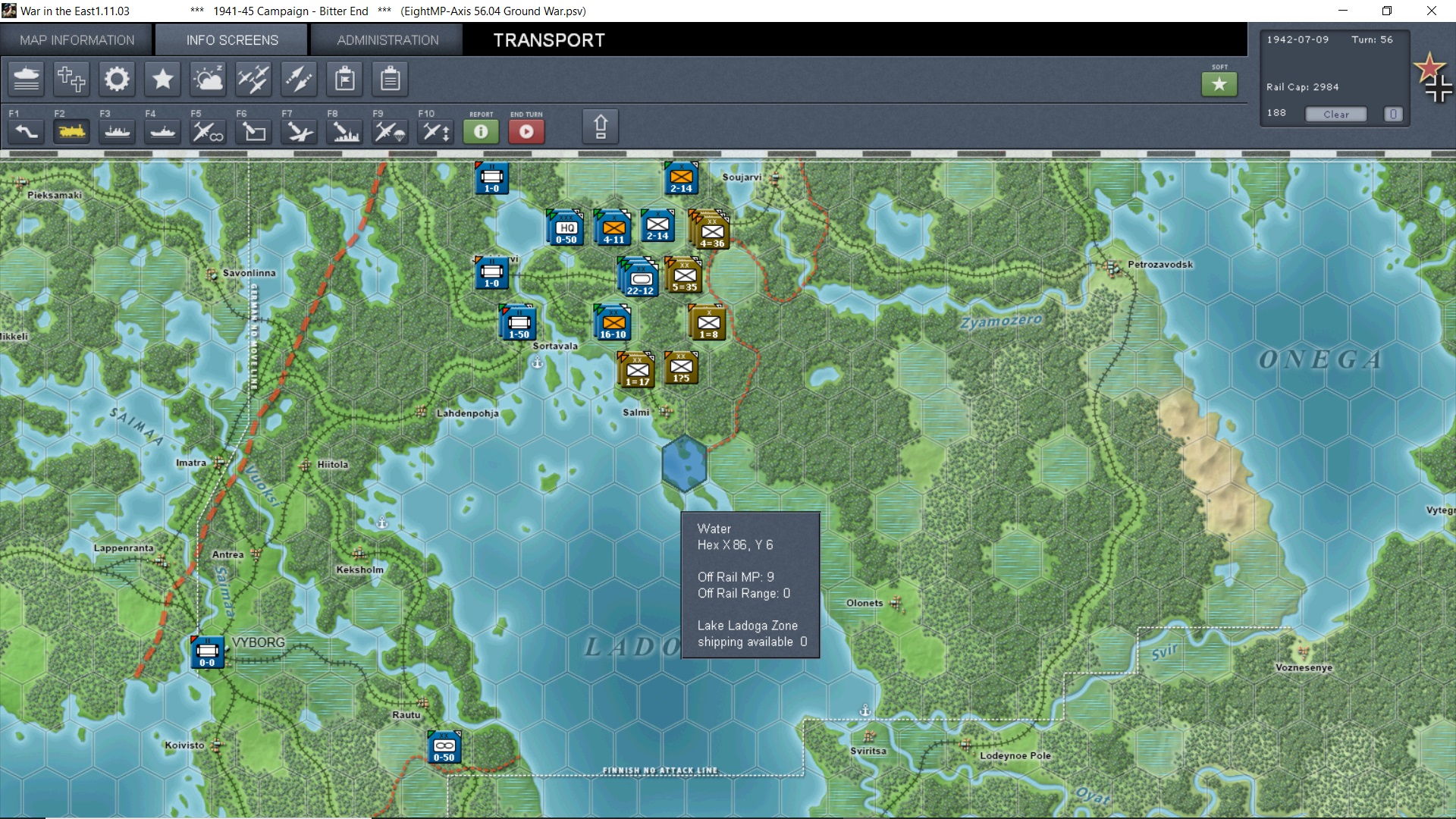Viewport: 1456px width, 819px height.
Task: Toggle the green Soft factors star button
Action: click(x=1219, y=84)
